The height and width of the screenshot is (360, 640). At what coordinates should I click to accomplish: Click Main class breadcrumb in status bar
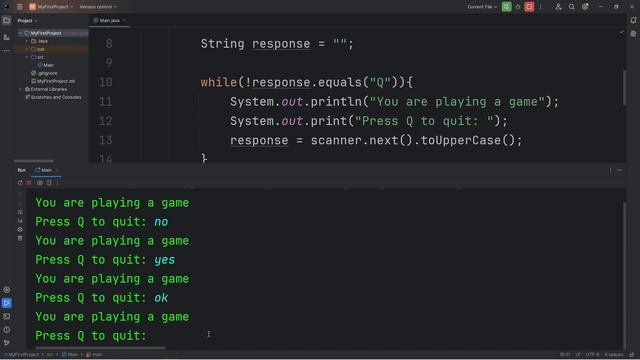click(x=69, y=355)
